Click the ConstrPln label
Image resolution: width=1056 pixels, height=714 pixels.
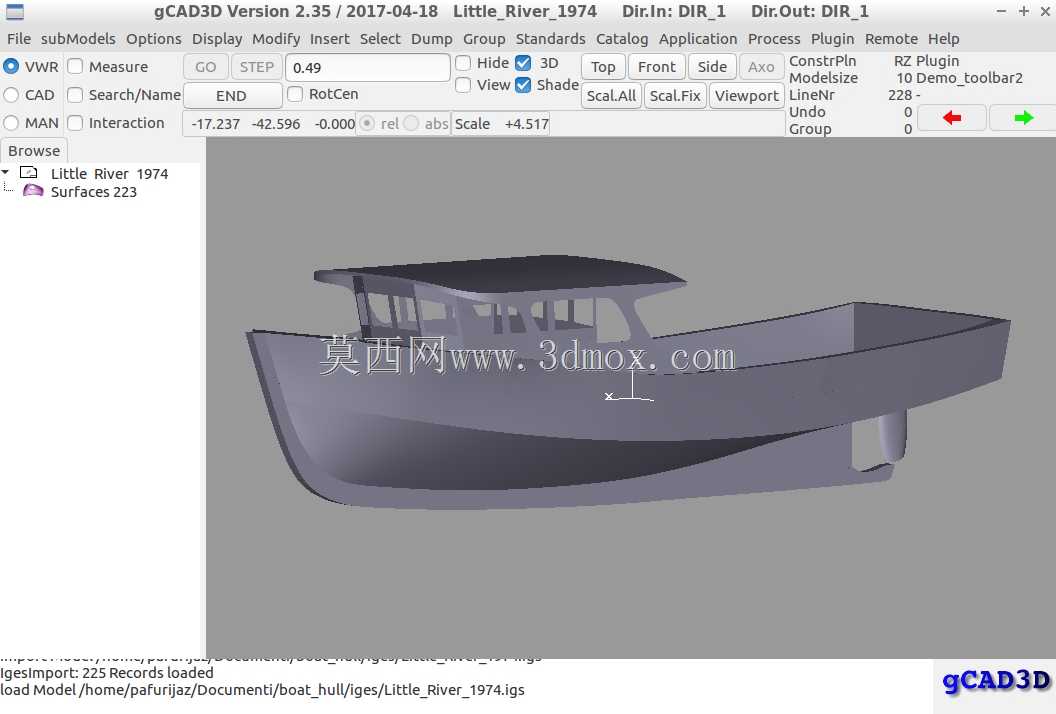822,61
